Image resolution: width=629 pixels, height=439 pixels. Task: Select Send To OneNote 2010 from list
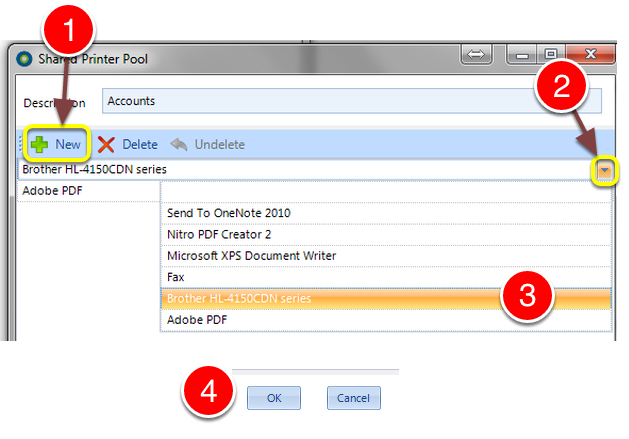tap(386, 213)
